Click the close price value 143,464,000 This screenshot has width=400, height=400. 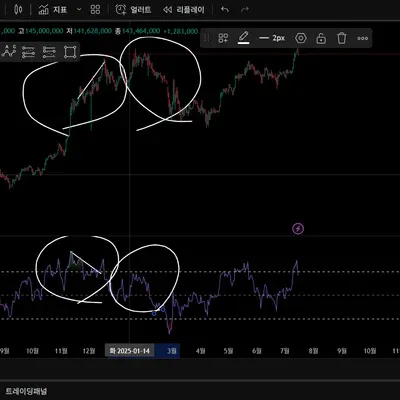[141, 31]
